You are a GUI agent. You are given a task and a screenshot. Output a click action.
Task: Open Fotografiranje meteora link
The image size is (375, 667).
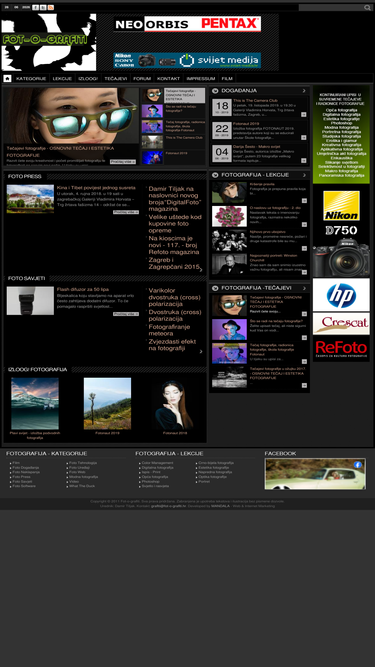tap(169, 330)
